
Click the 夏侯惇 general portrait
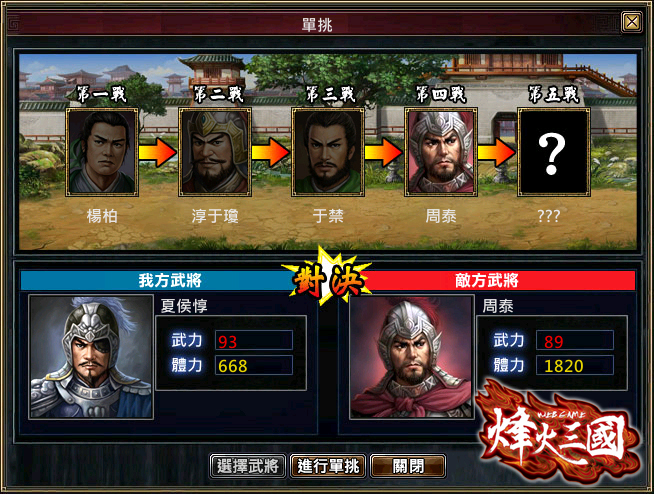coord(91,357)
